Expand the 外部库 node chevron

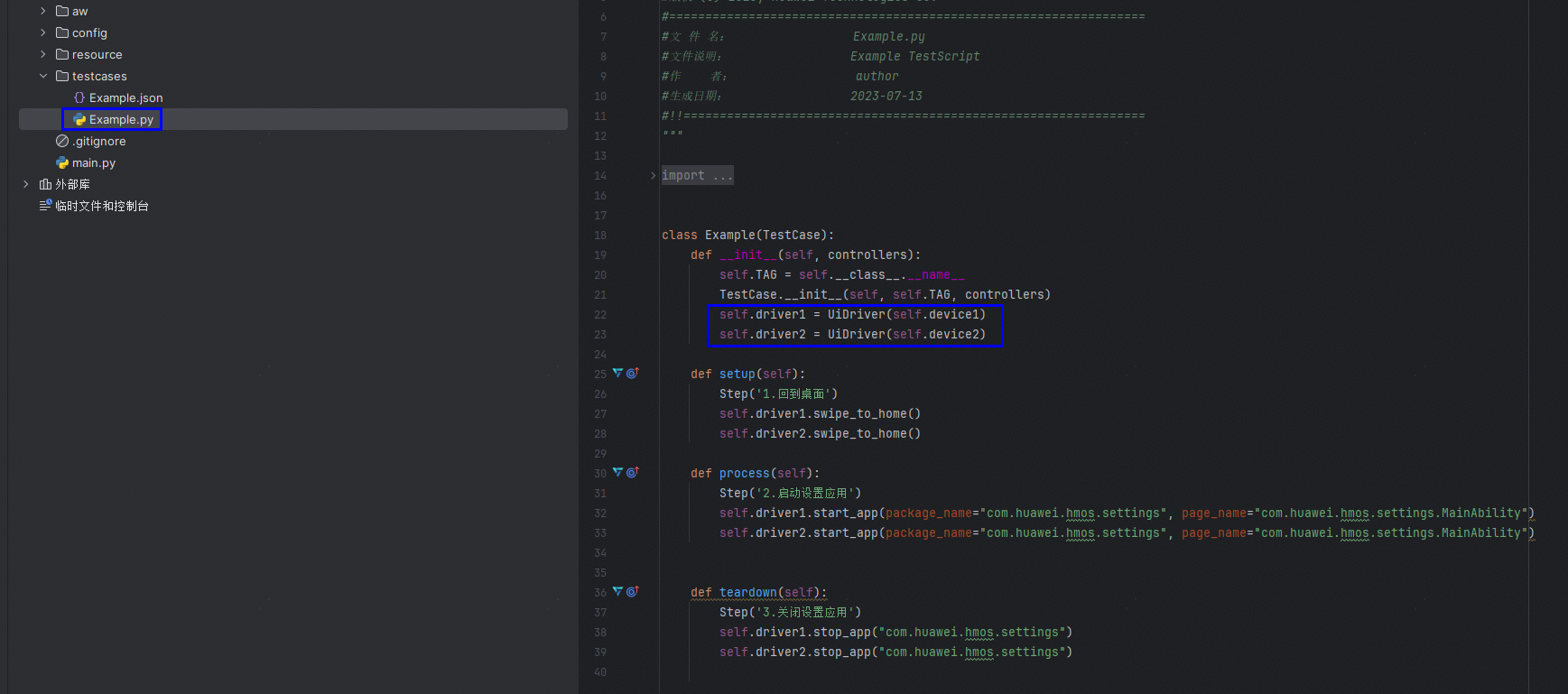(25, 184)
